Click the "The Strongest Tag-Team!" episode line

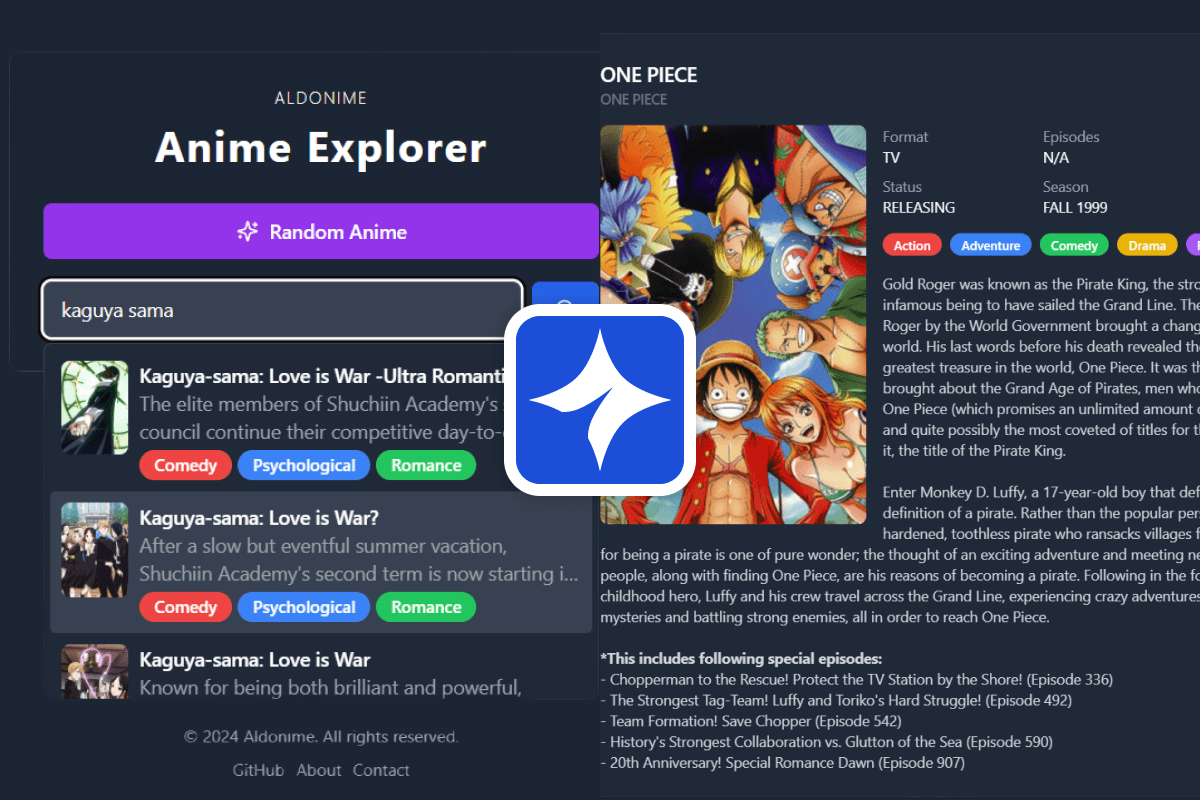tap(836, 701)
